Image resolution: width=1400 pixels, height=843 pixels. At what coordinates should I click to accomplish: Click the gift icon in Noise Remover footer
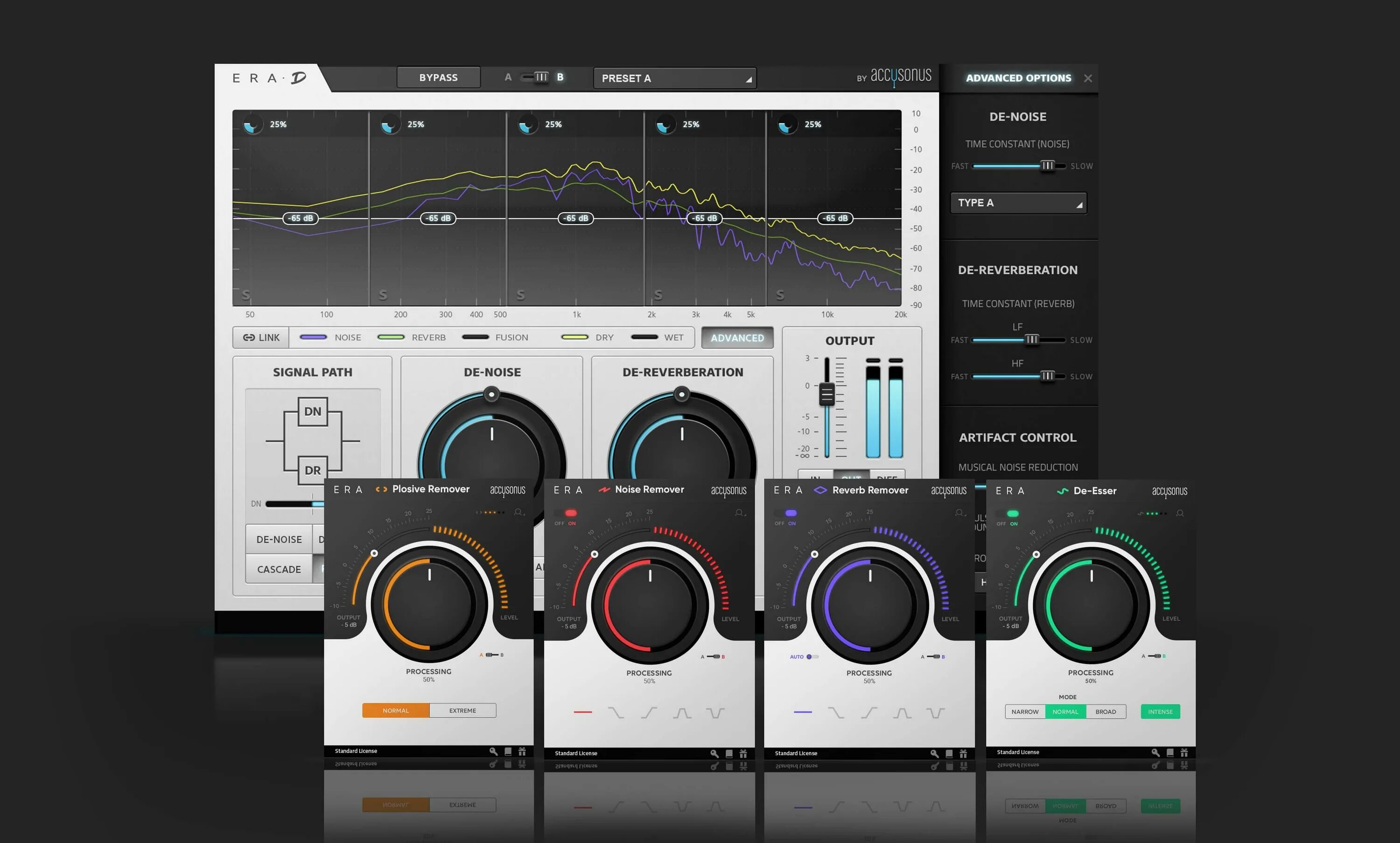742,753
